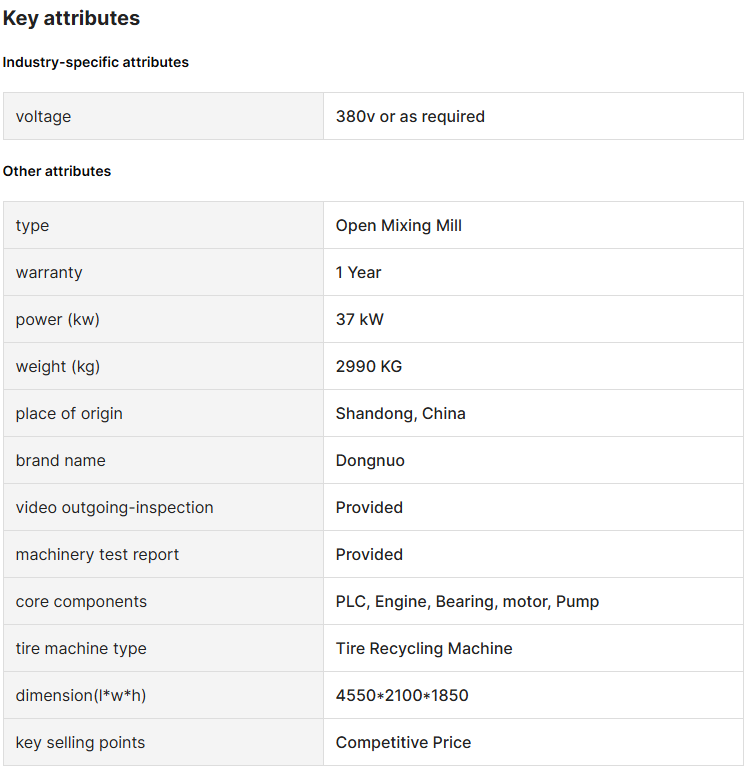Click the voltage label cell
This screenshot has width=745, height=766.
click(163, 116)
